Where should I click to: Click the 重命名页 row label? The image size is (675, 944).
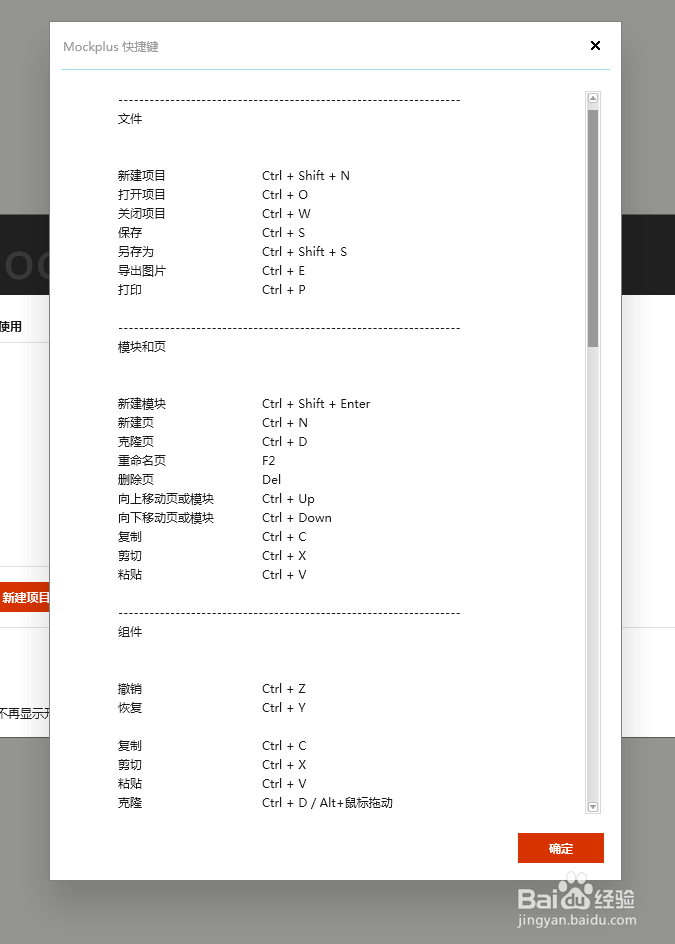click(x=142, y=461)
